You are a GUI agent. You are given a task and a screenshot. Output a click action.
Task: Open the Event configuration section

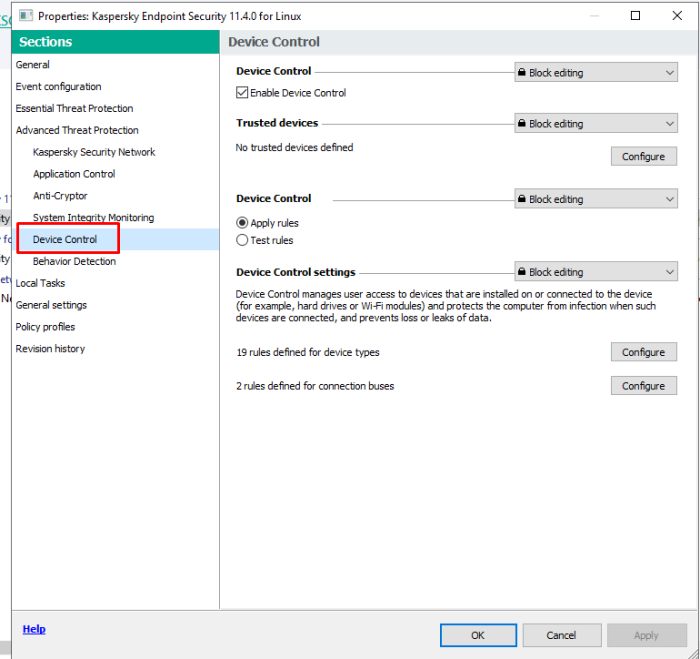point(58,87)
